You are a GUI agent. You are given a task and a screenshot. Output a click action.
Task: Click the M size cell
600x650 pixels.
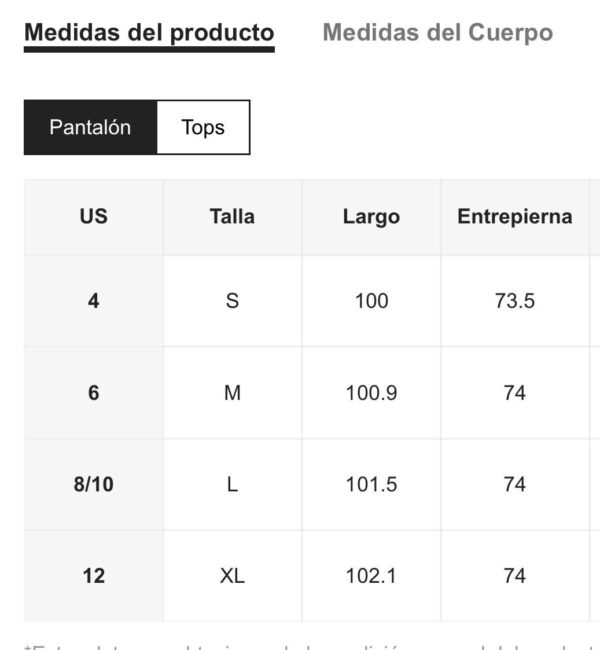233,393
